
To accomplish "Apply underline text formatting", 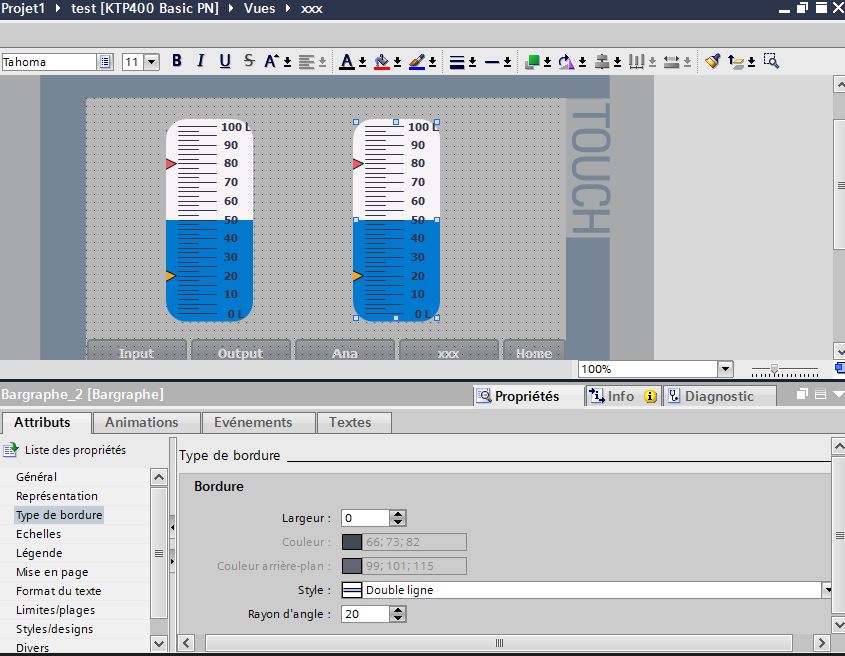I will coord(225,61).
